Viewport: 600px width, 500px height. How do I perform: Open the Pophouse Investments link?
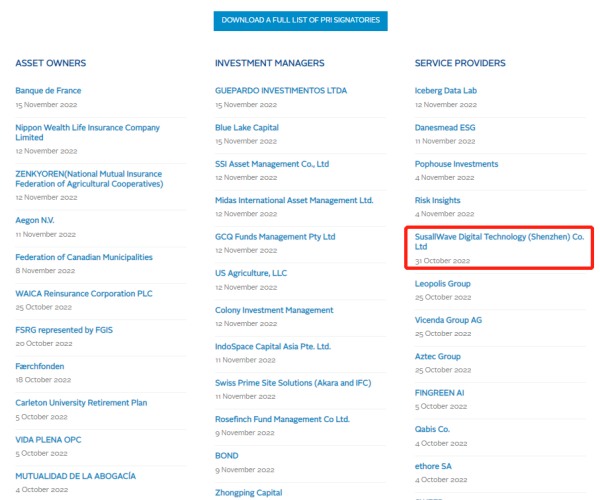coord(457,164)
